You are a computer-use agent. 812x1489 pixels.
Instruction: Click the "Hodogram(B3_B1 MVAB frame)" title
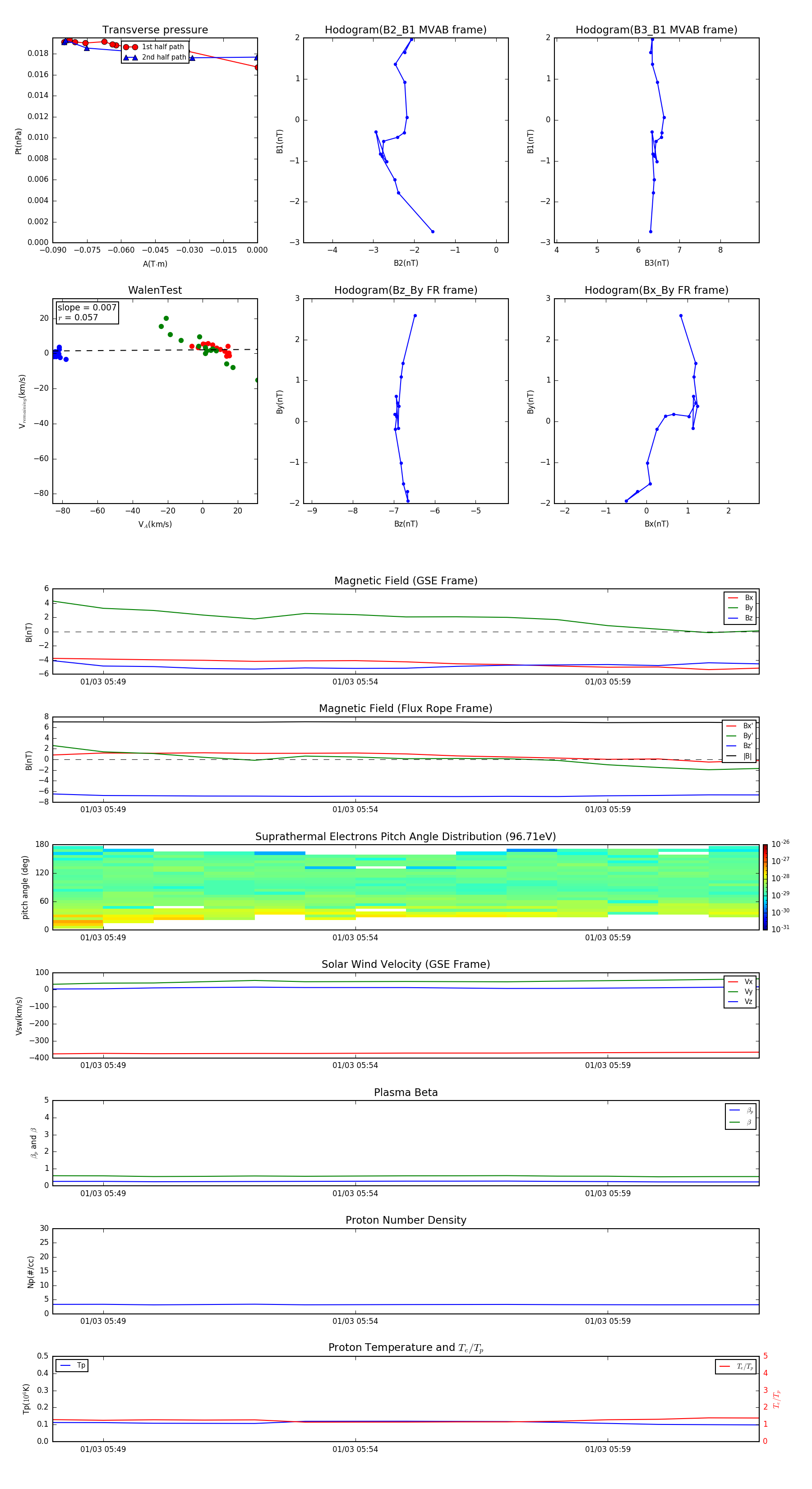pyautogui.click(x=656, y=30)
